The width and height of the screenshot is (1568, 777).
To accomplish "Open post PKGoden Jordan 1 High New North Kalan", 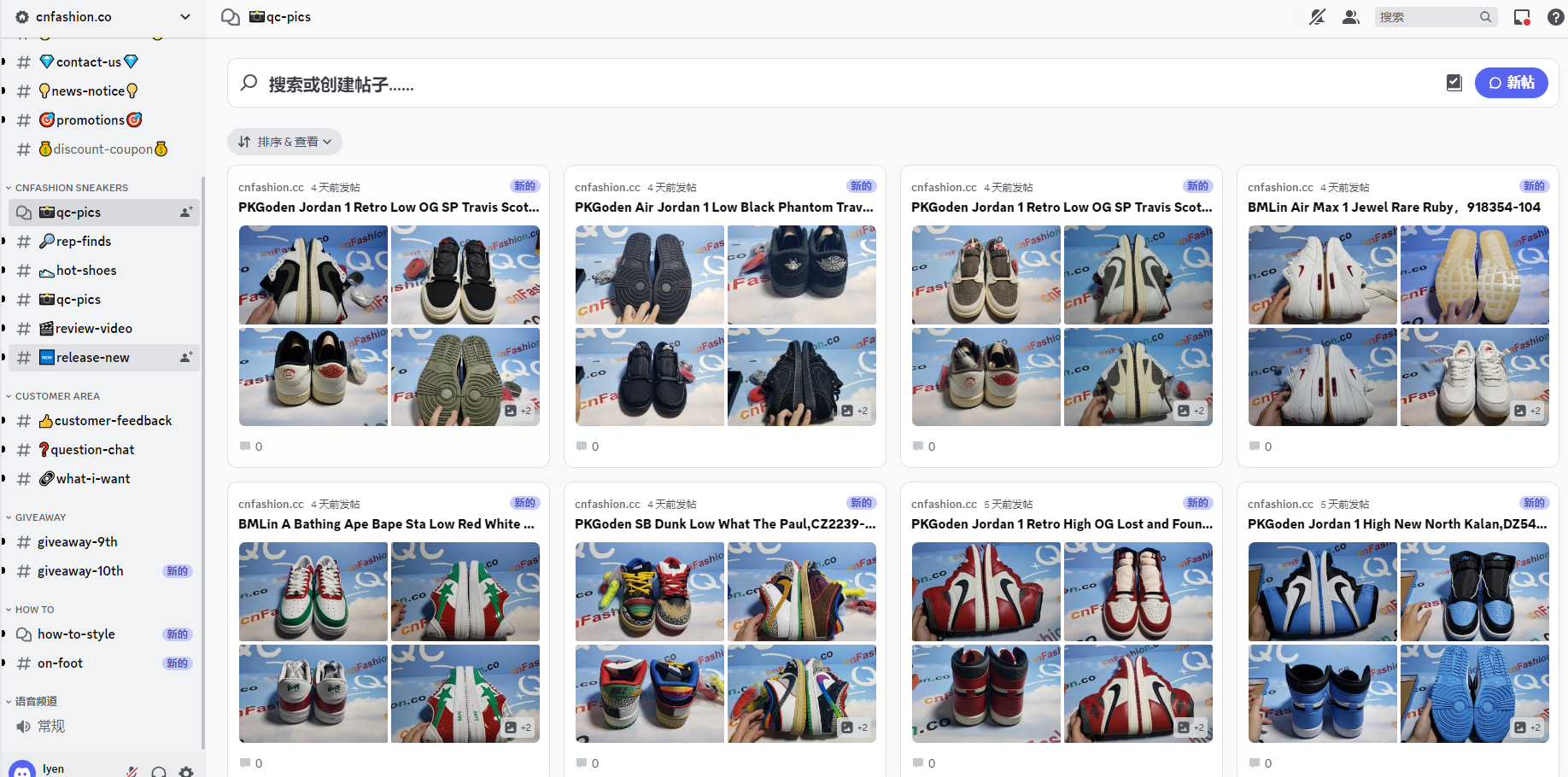I will coord(1397,524).
